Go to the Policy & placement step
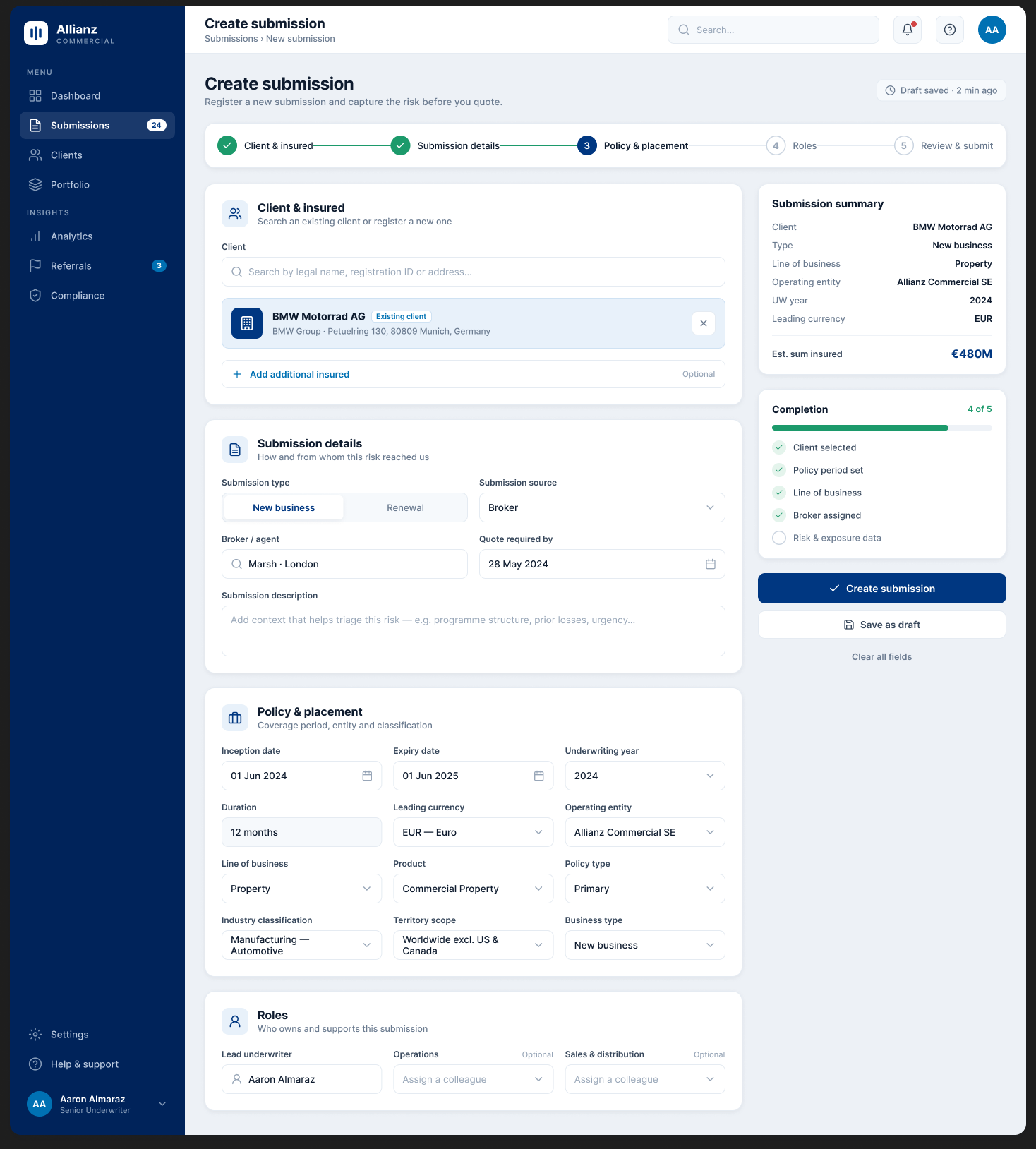The width and height of the screenshot is (1036, 1149). 633,145
